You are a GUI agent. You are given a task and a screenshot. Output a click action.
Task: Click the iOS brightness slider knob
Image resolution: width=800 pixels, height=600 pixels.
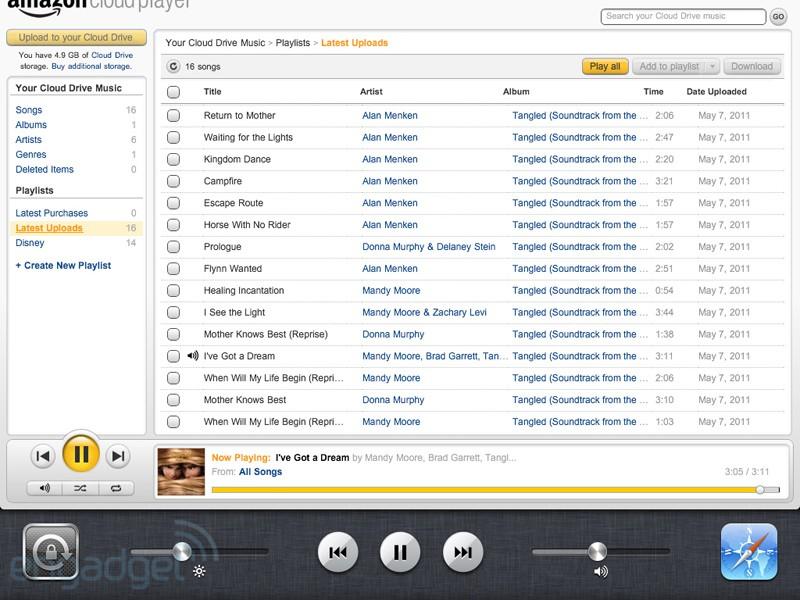[x=181, y=551]
